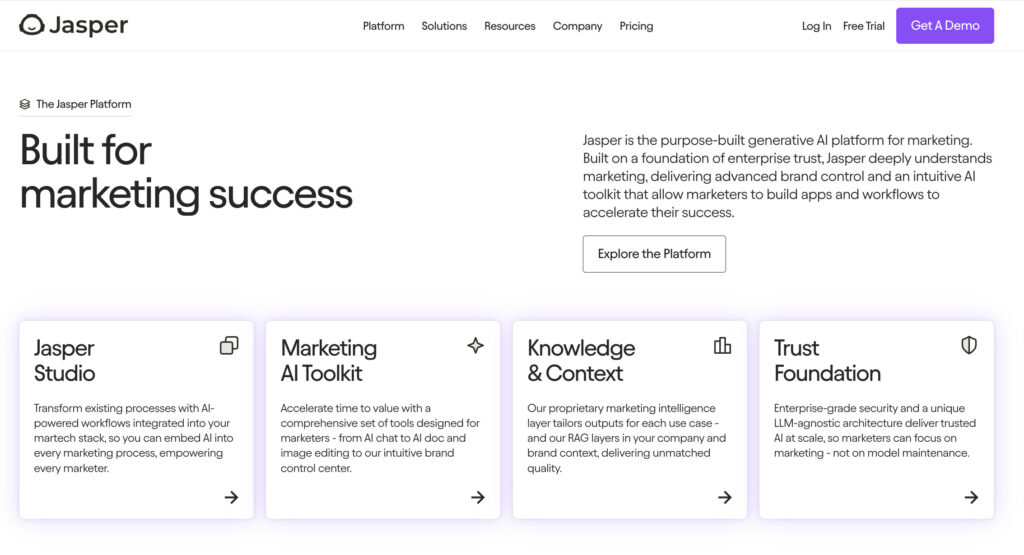Click the sparkle star icon on Marketing AI Toolkit
The image size is (1024, 555).
click(475, 345)
